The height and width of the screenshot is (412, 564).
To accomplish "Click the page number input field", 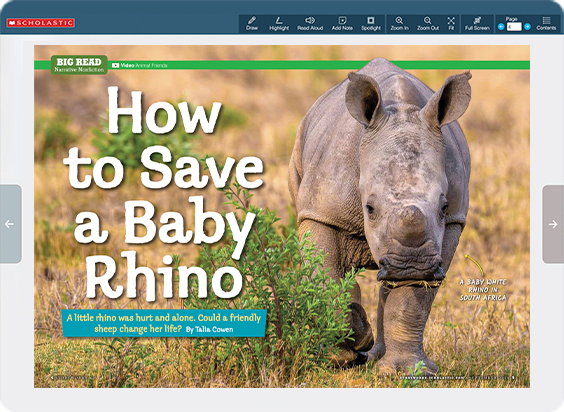I will tap(514, 27).
